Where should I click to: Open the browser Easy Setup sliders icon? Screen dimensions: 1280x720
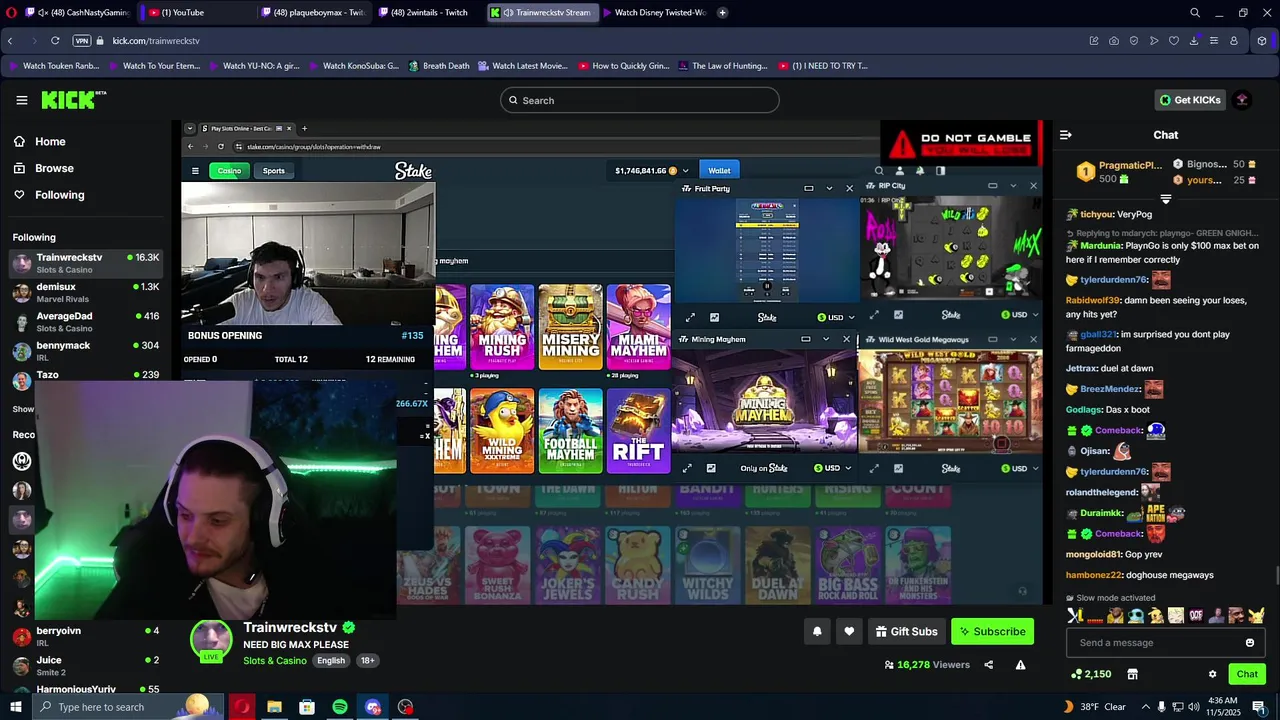(x=1214, y=41)
